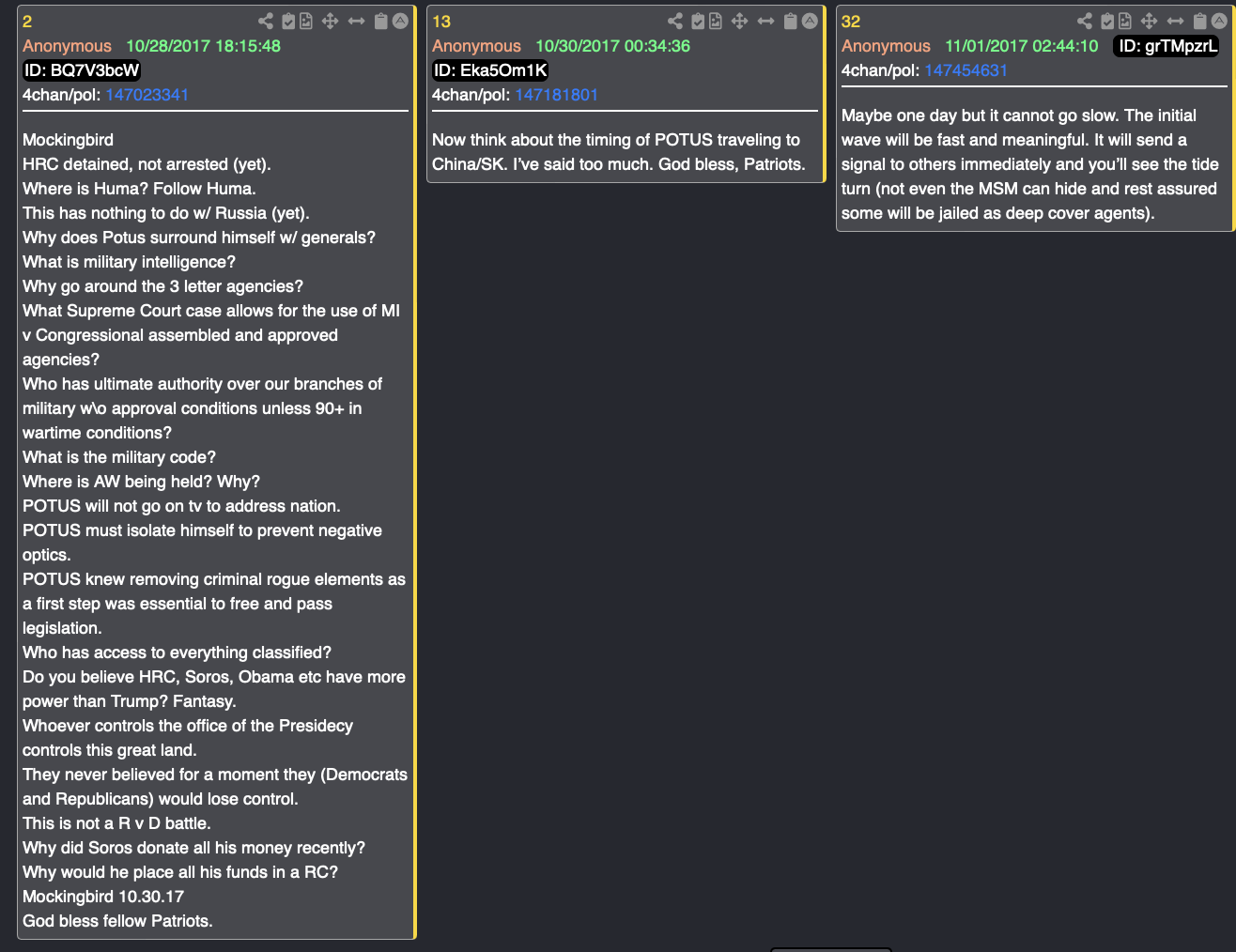The height and width of the screenshot is (952, 1236).
Task: Click the clipboard copy icon on post 32
Action: point(1199,21)
